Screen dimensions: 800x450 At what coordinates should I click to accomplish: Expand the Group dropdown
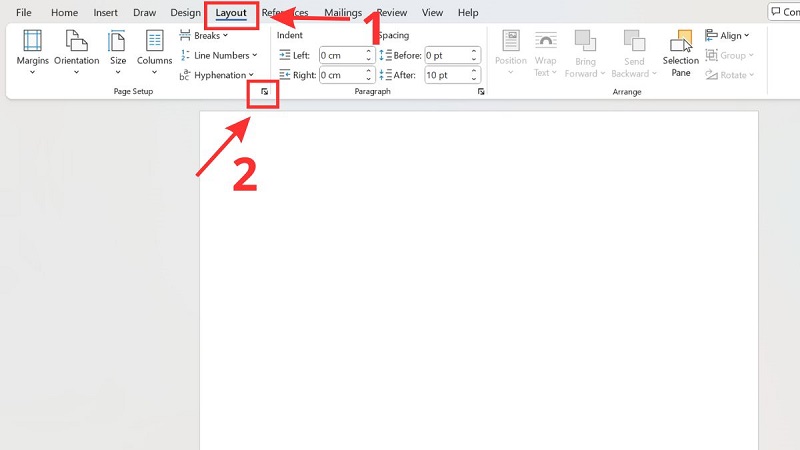pos(729,55)
